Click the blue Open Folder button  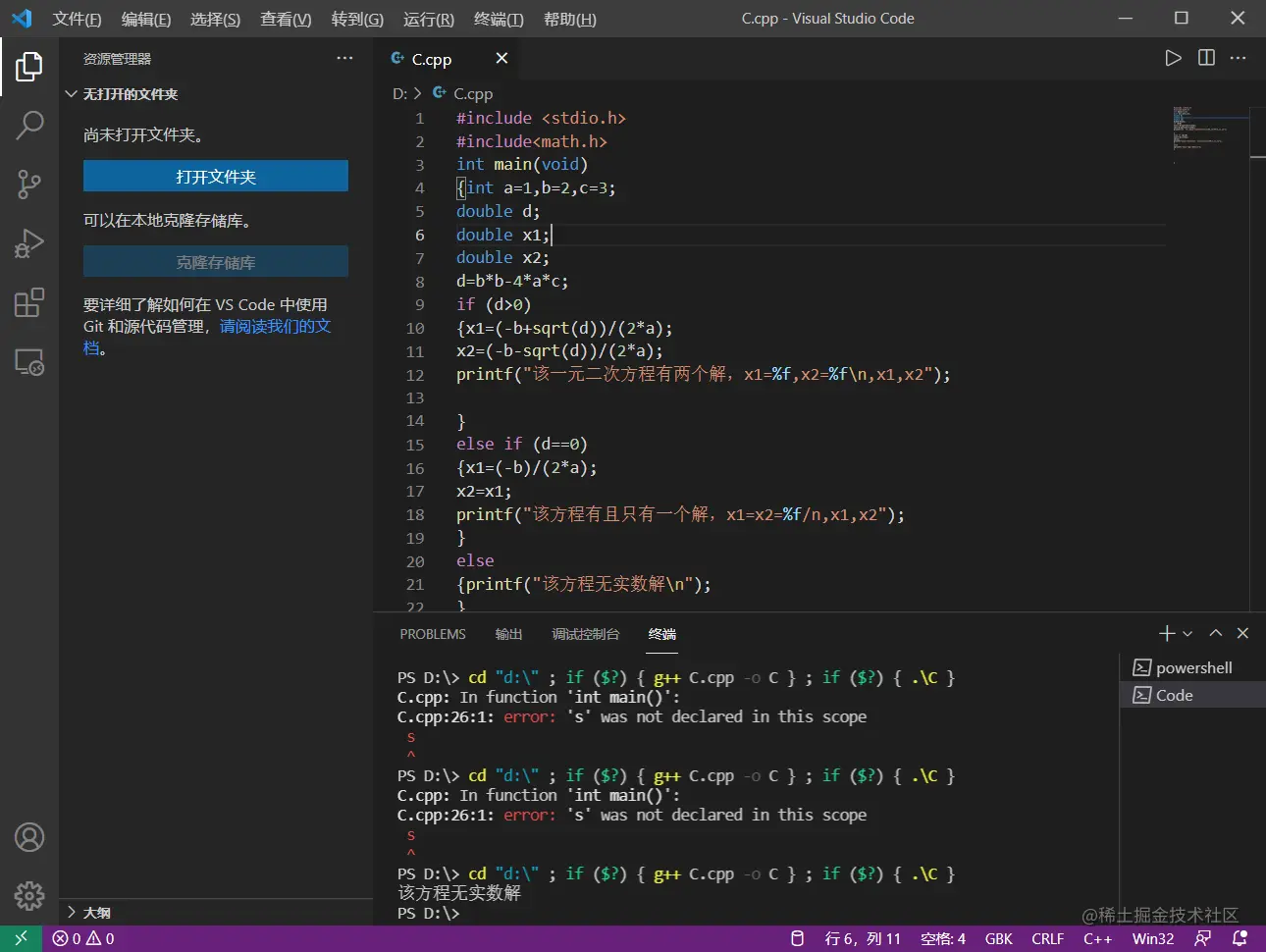click(x=216, y=177)
